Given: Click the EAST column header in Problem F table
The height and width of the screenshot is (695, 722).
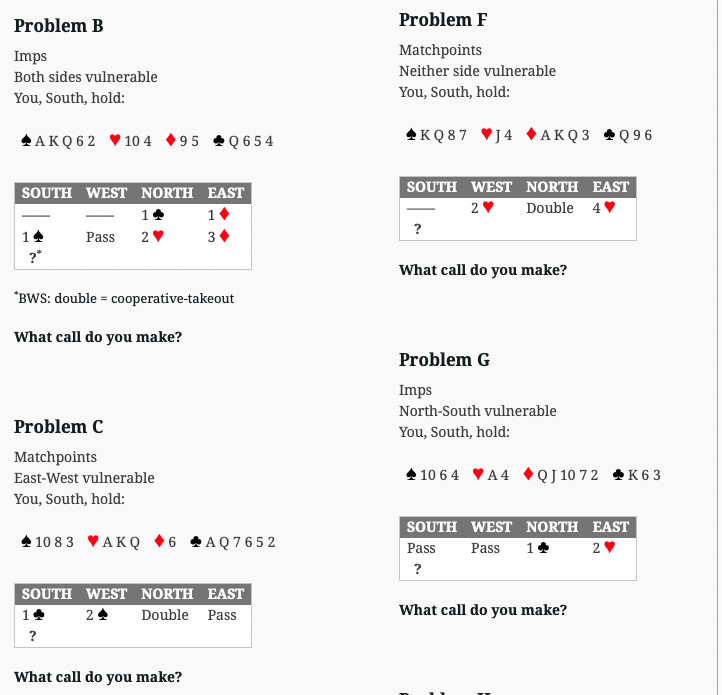Looking at the screenshot, I should pyautogui.click(x=611, y=187).
